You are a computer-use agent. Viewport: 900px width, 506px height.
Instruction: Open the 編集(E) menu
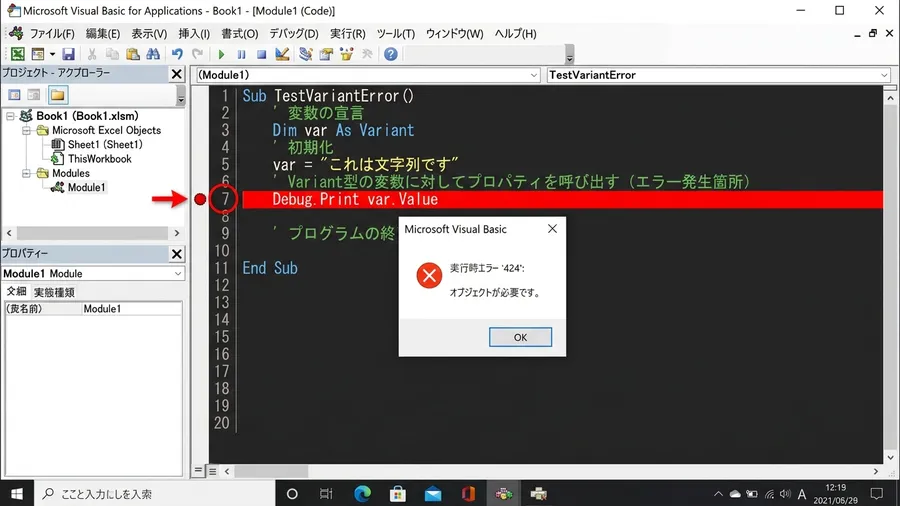coord(103,34)
